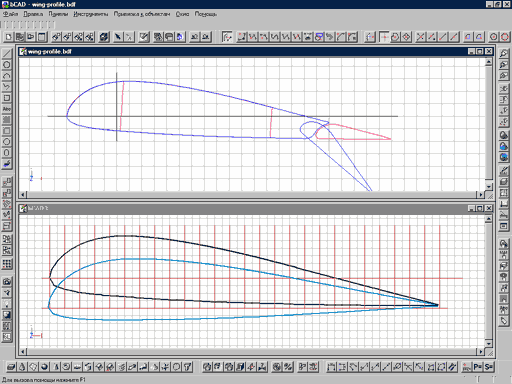
Task: Open the Окно menu
Action: (x=182, y=14)
